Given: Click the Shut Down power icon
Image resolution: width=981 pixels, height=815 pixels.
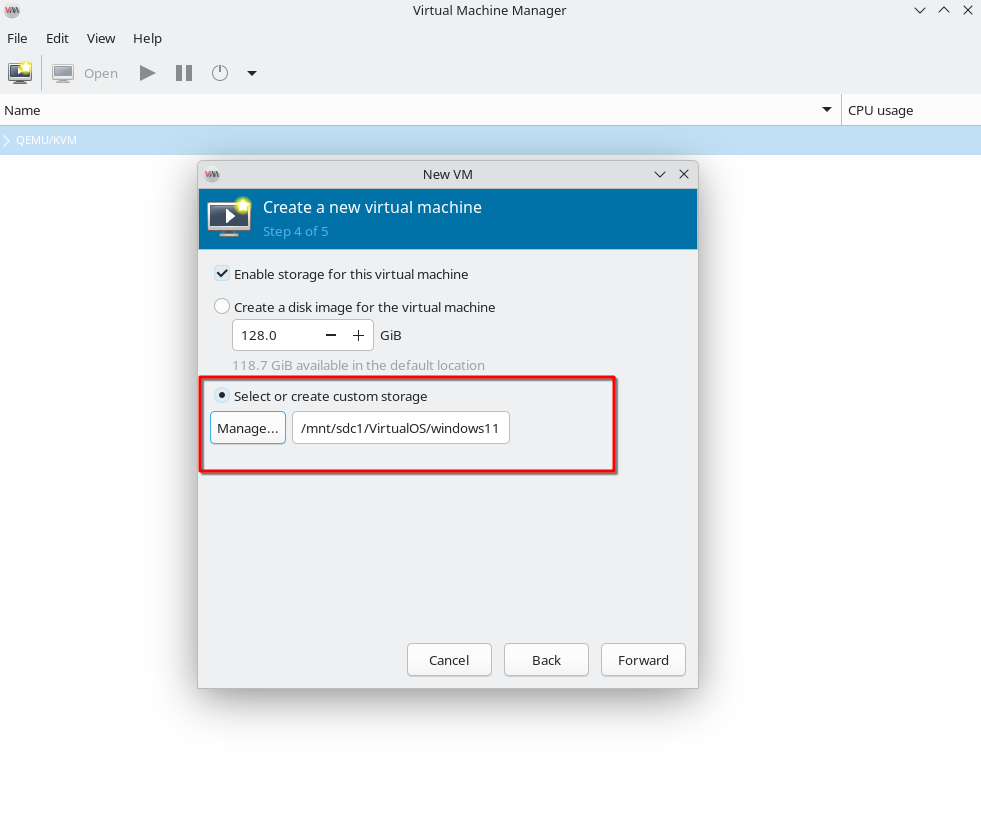Looking at the screenshot, I should click(220, 73).
